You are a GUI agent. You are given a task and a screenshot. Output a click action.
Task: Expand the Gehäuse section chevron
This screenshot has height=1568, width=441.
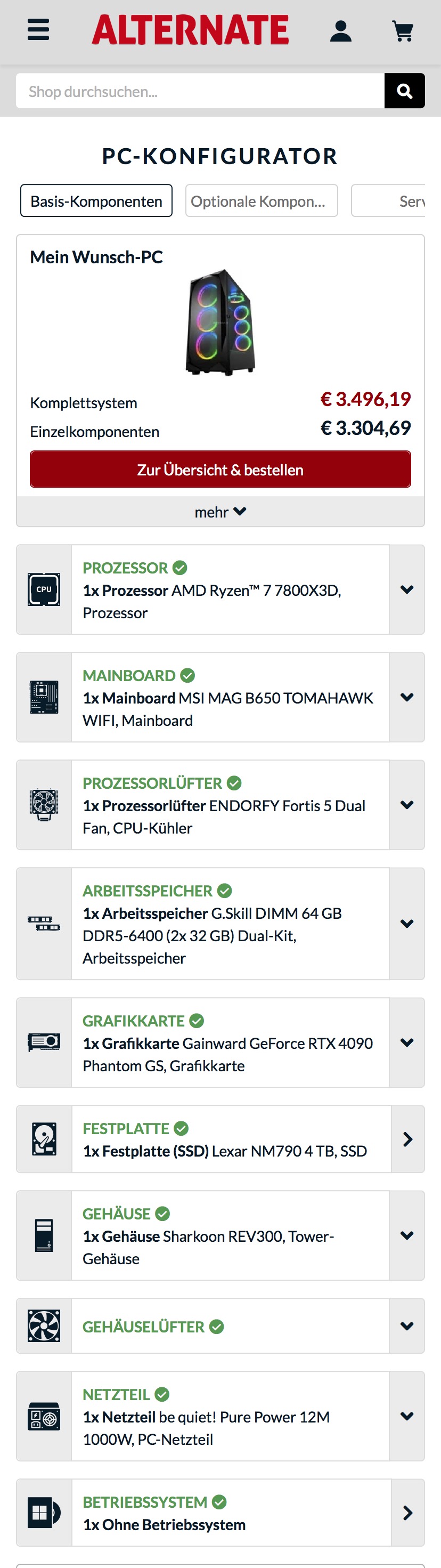[x=407, y=1235]
